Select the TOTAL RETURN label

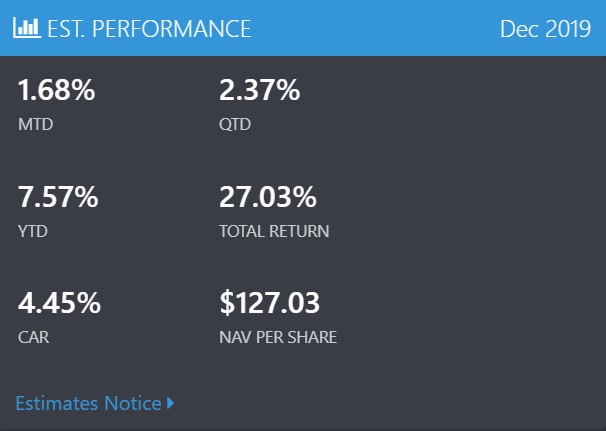[x=274, y=231]
